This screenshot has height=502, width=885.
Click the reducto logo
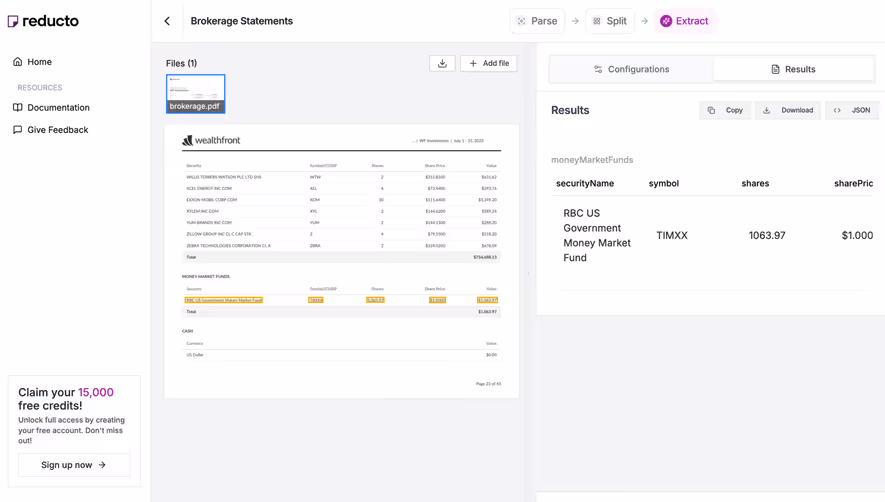(x=43, y=21)
